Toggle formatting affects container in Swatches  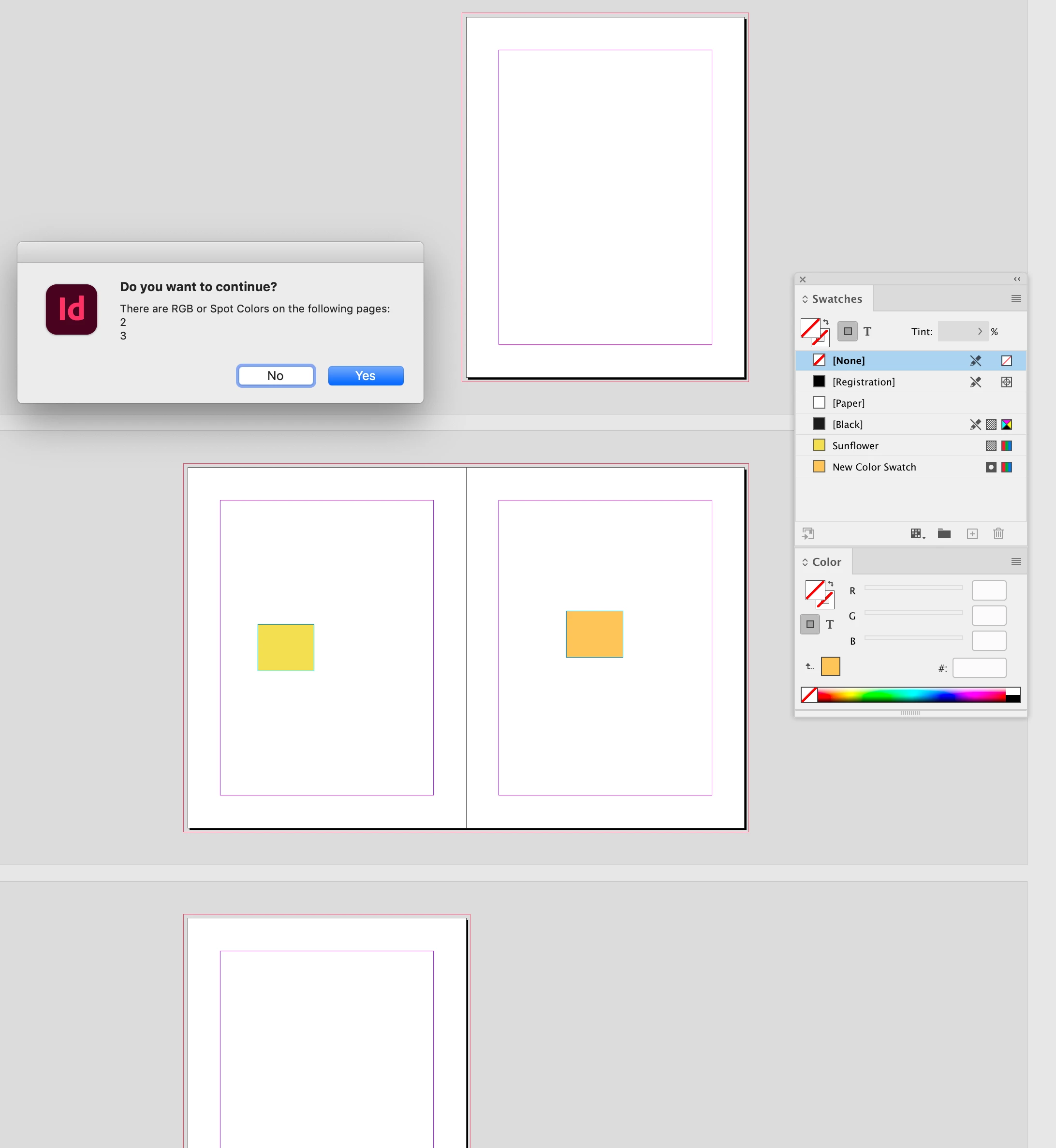point(848,331)
